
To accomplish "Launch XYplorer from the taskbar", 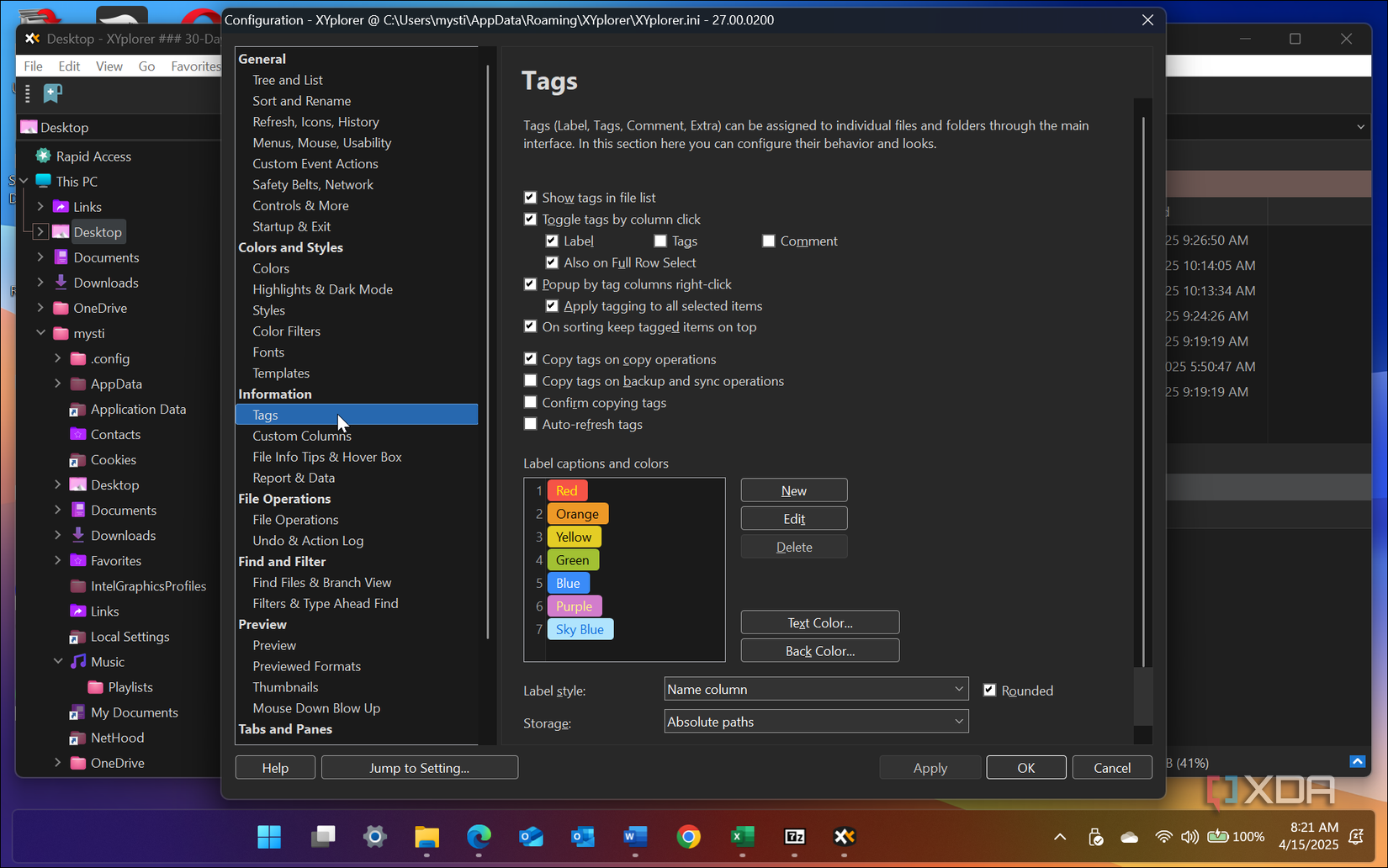I will [845, 837].
